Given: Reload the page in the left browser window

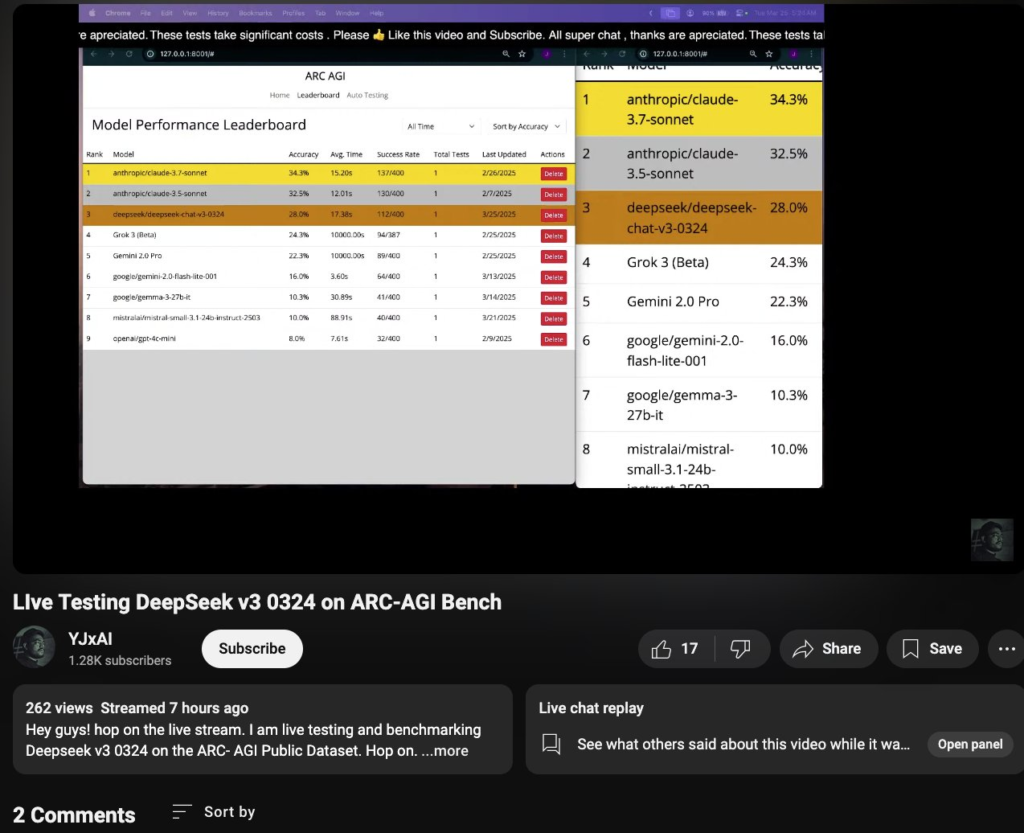Looking at the screenshot, I should [x=129, y=54].
